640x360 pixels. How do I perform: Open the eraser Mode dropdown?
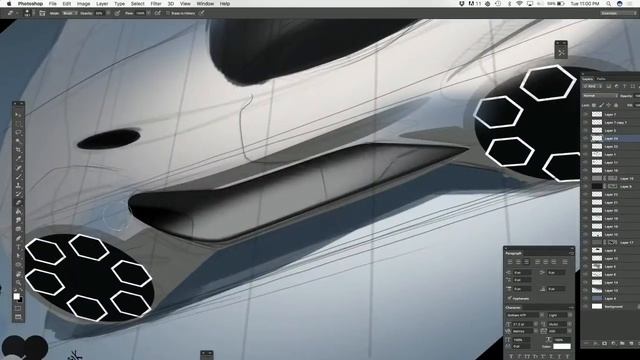(69, 13)
